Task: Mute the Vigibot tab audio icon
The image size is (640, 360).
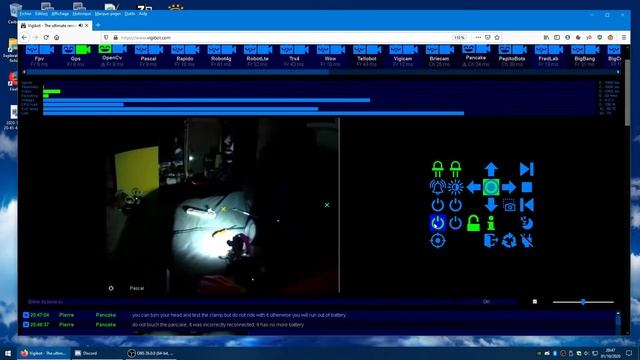Action: pyautogui.click(x=80, y=25)
